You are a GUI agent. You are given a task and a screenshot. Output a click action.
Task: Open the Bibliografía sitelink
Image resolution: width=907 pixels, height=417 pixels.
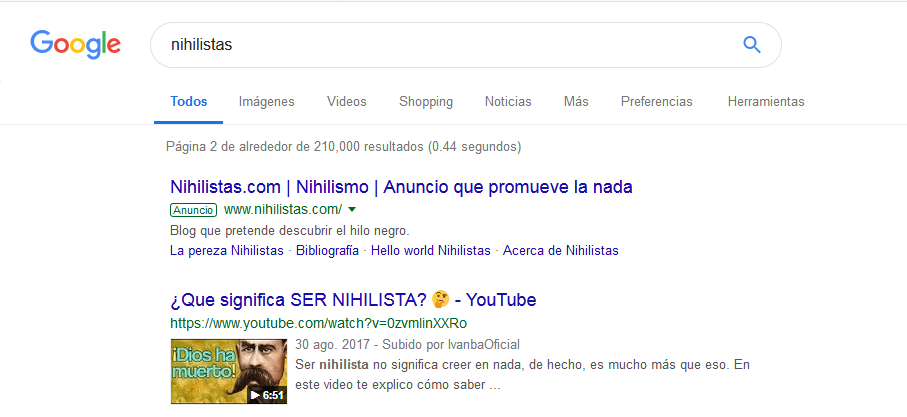[x=327, y=251]
